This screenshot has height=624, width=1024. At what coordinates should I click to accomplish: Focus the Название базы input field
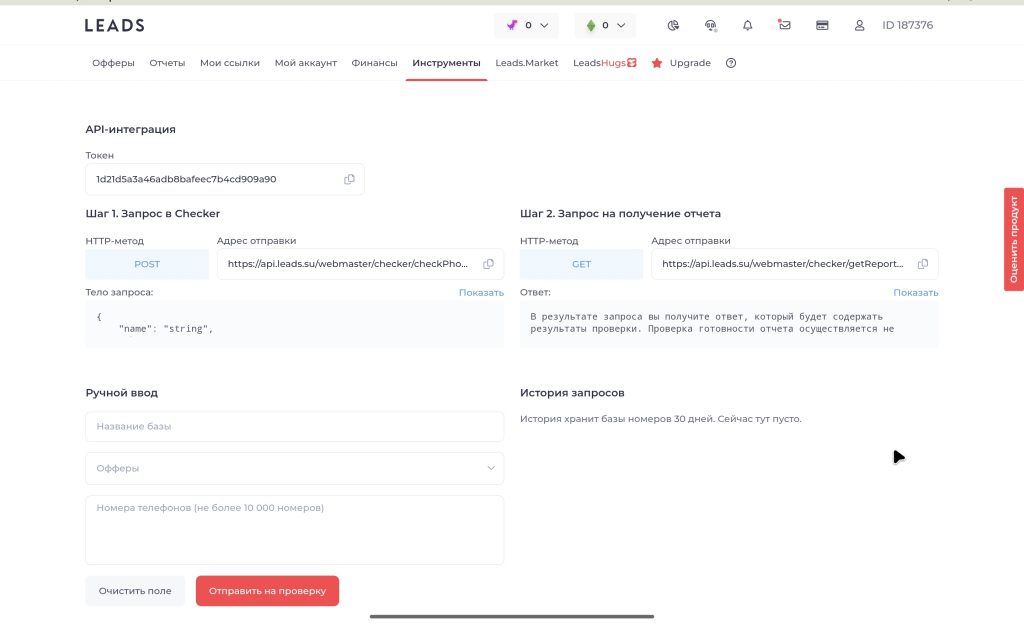tap(294, 426)
